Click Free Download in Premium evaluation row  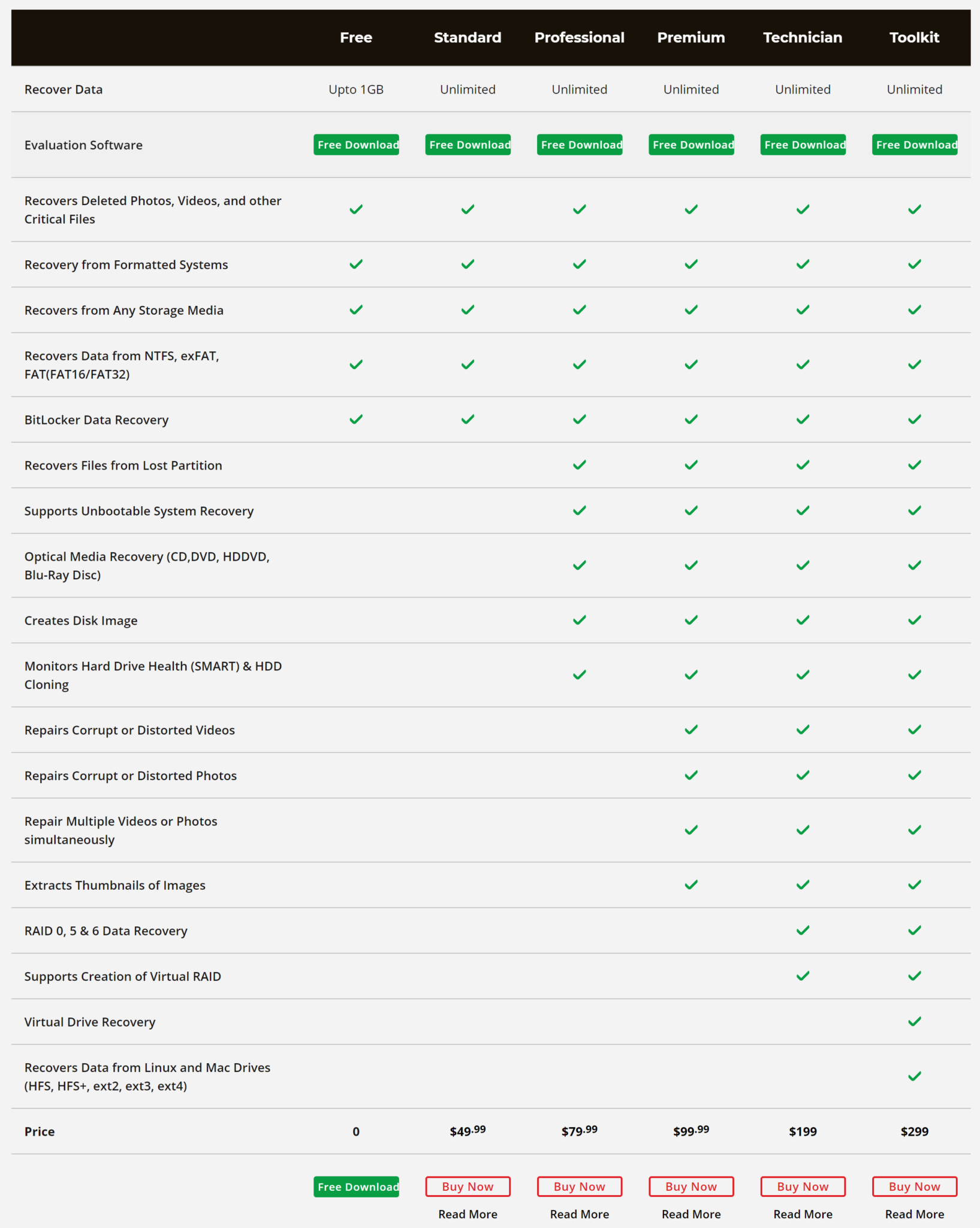691,145
